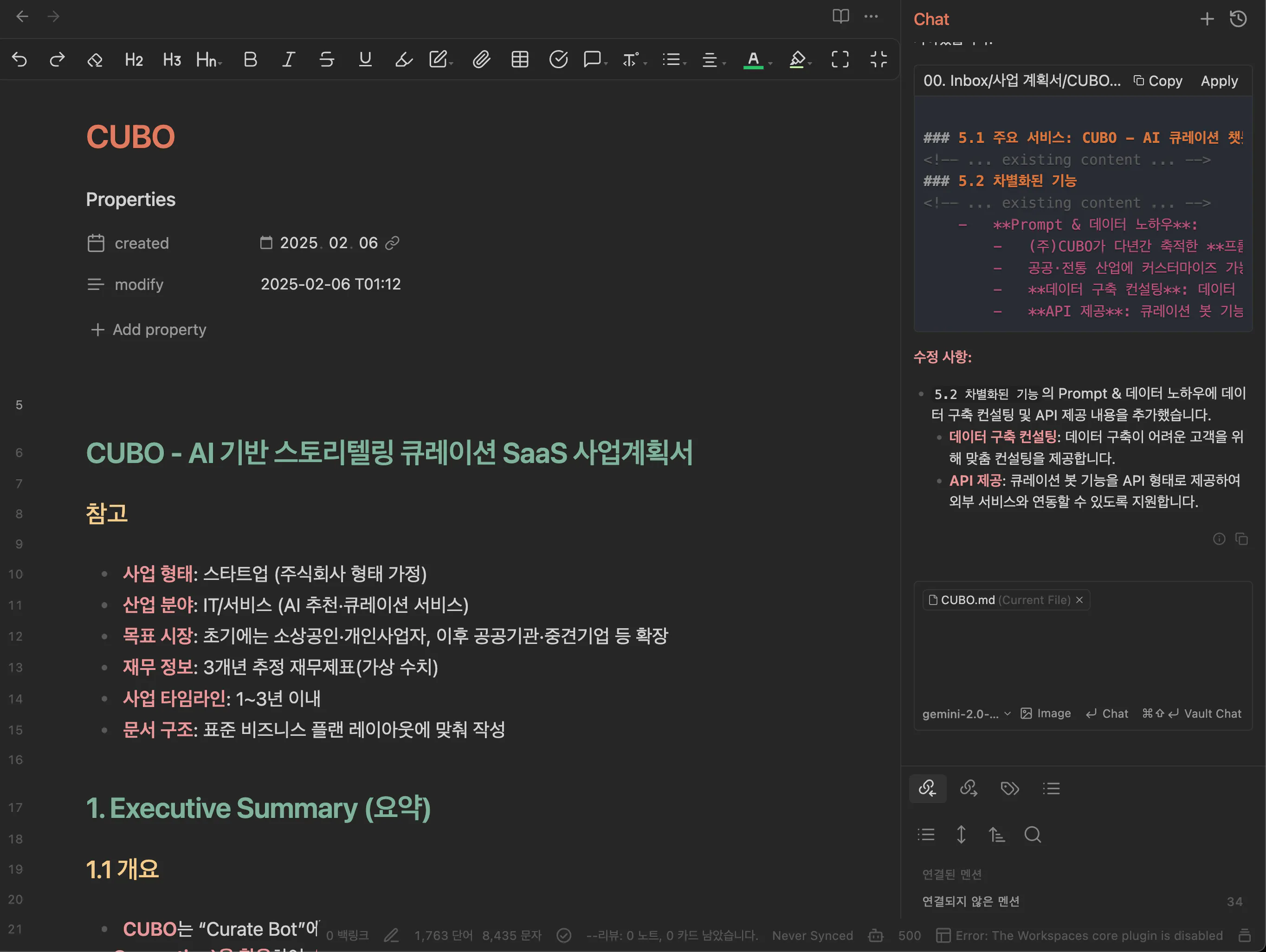Click the robot icon in status bar
Viewport: 1266px width, 952px height.
(x=876, y=935)
